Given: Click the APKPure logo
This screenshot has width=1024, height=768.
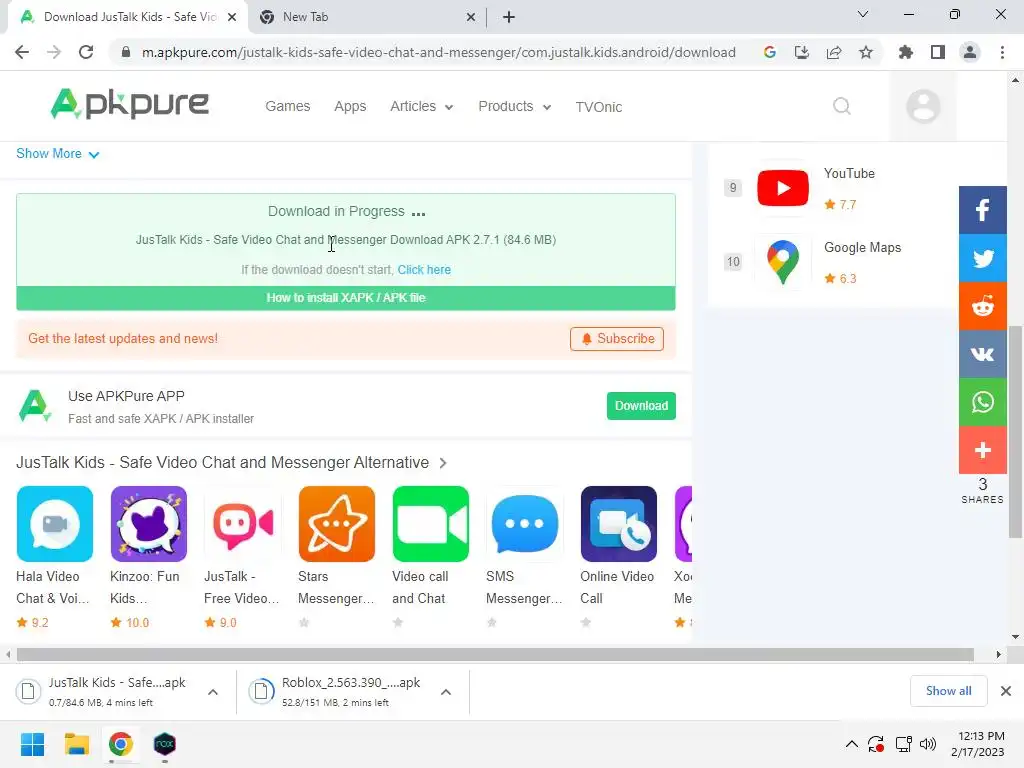Looking at the screenshot, I should click(x=129, y=104).
